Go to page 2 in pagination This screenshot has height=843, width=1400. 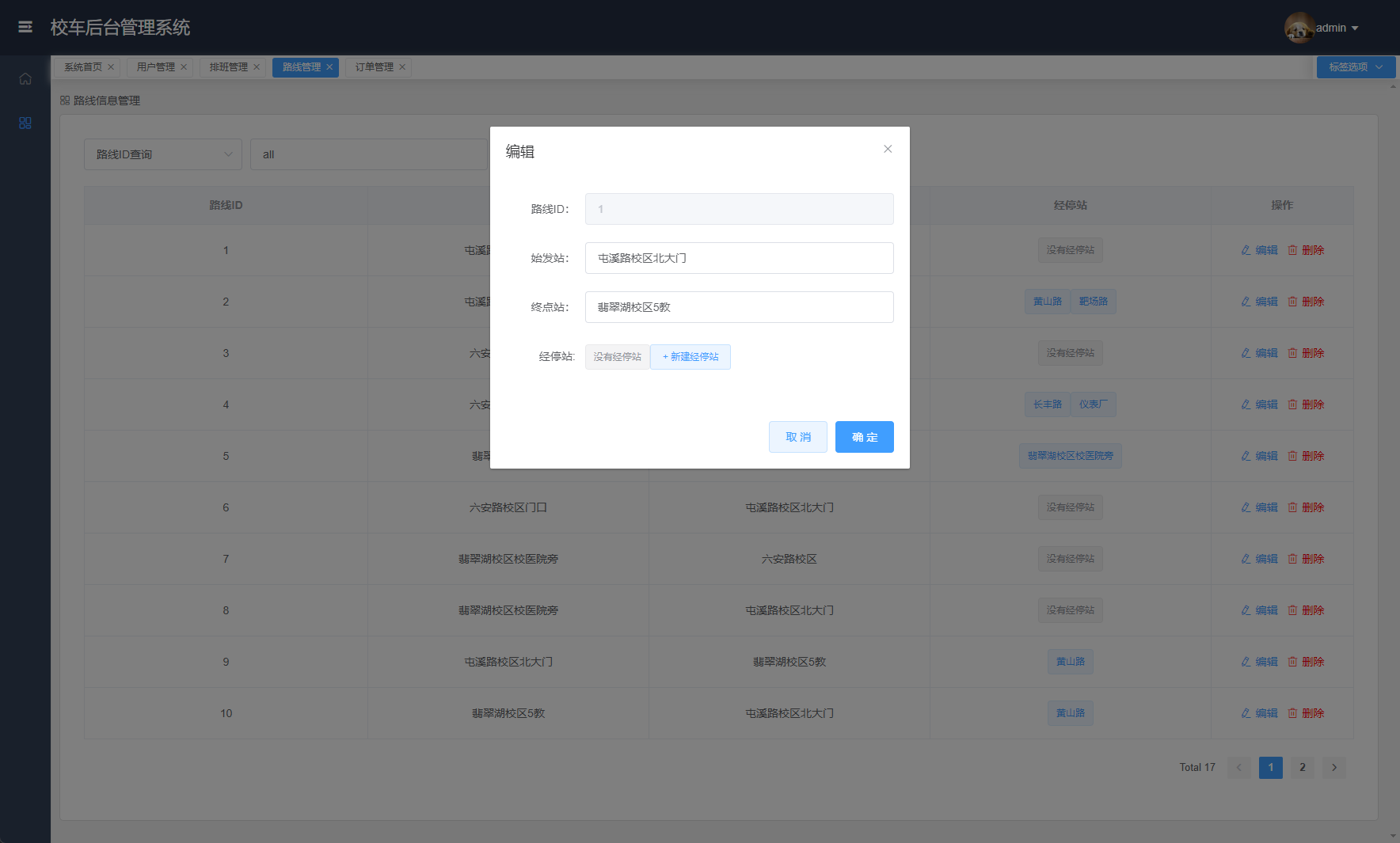(1303, 767)
